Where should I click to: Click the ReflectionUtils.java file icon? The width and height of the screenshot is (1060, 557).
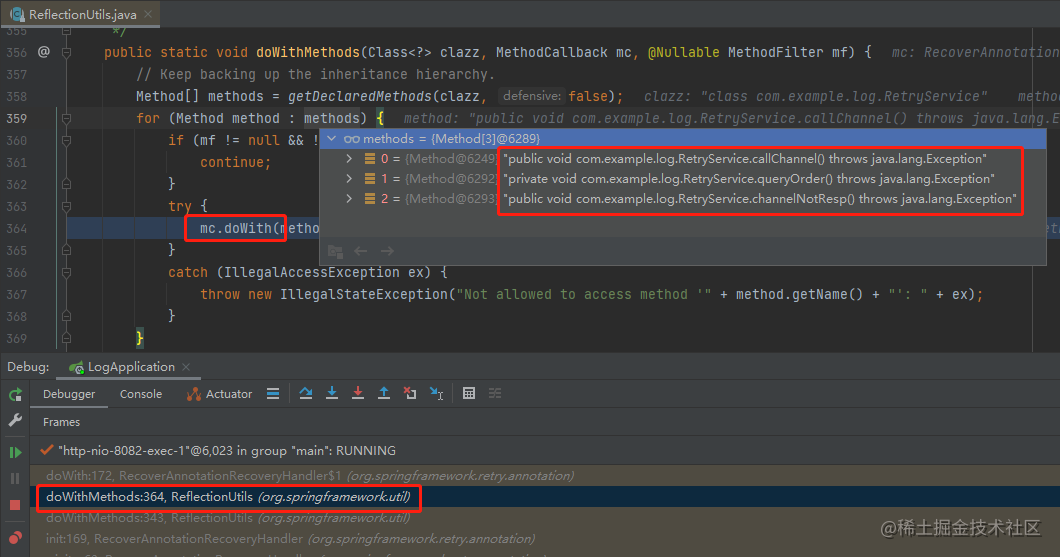coord(18,14)
